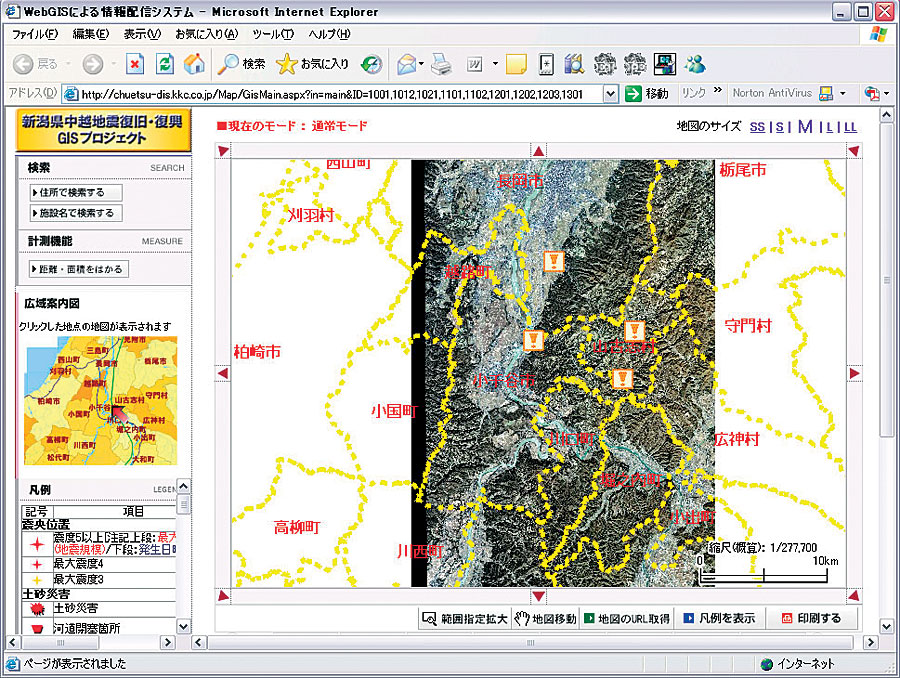The height and width of the screenshot is (678, 900).
Task: Pan map south with bottom center arrow
Action: (x=538, y=596)
